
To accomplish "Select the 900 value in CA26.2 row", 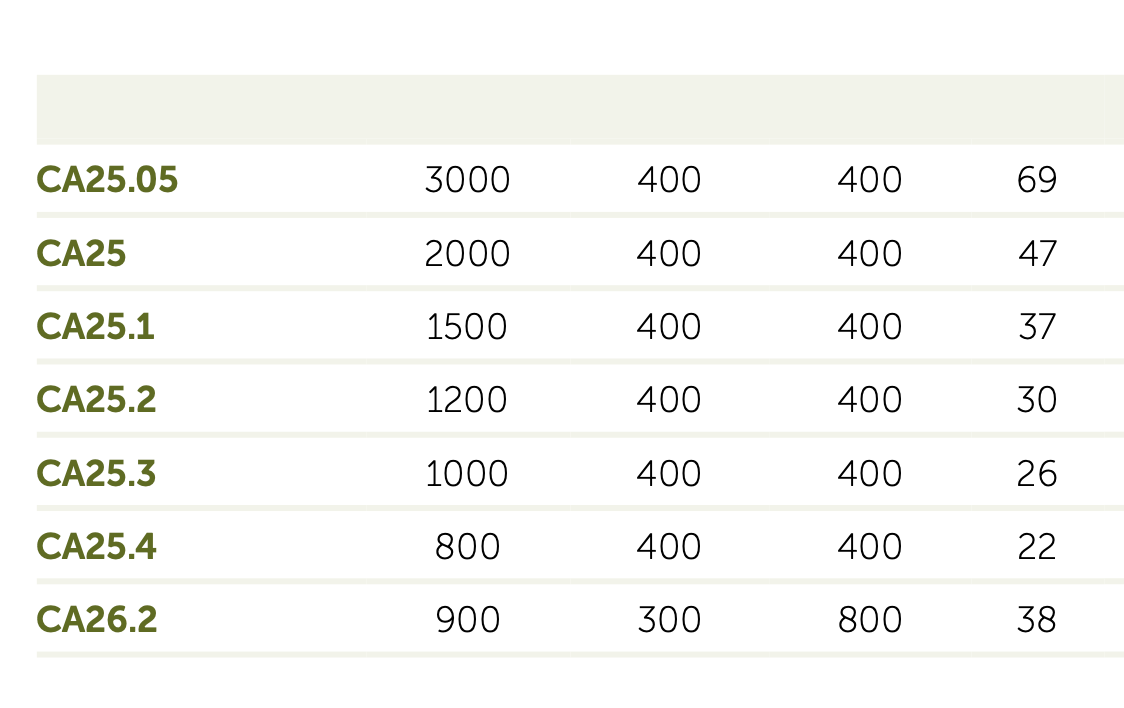I will (x=467, y=620).
